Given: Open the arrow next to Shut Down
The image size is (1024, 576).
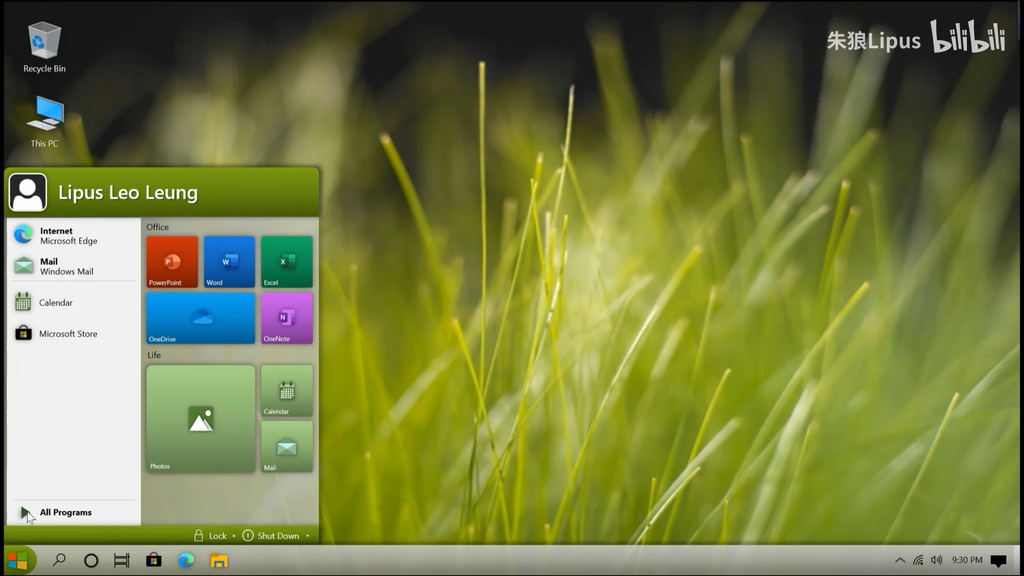Looking at the screenshot, I should click(x=307, y=536).
